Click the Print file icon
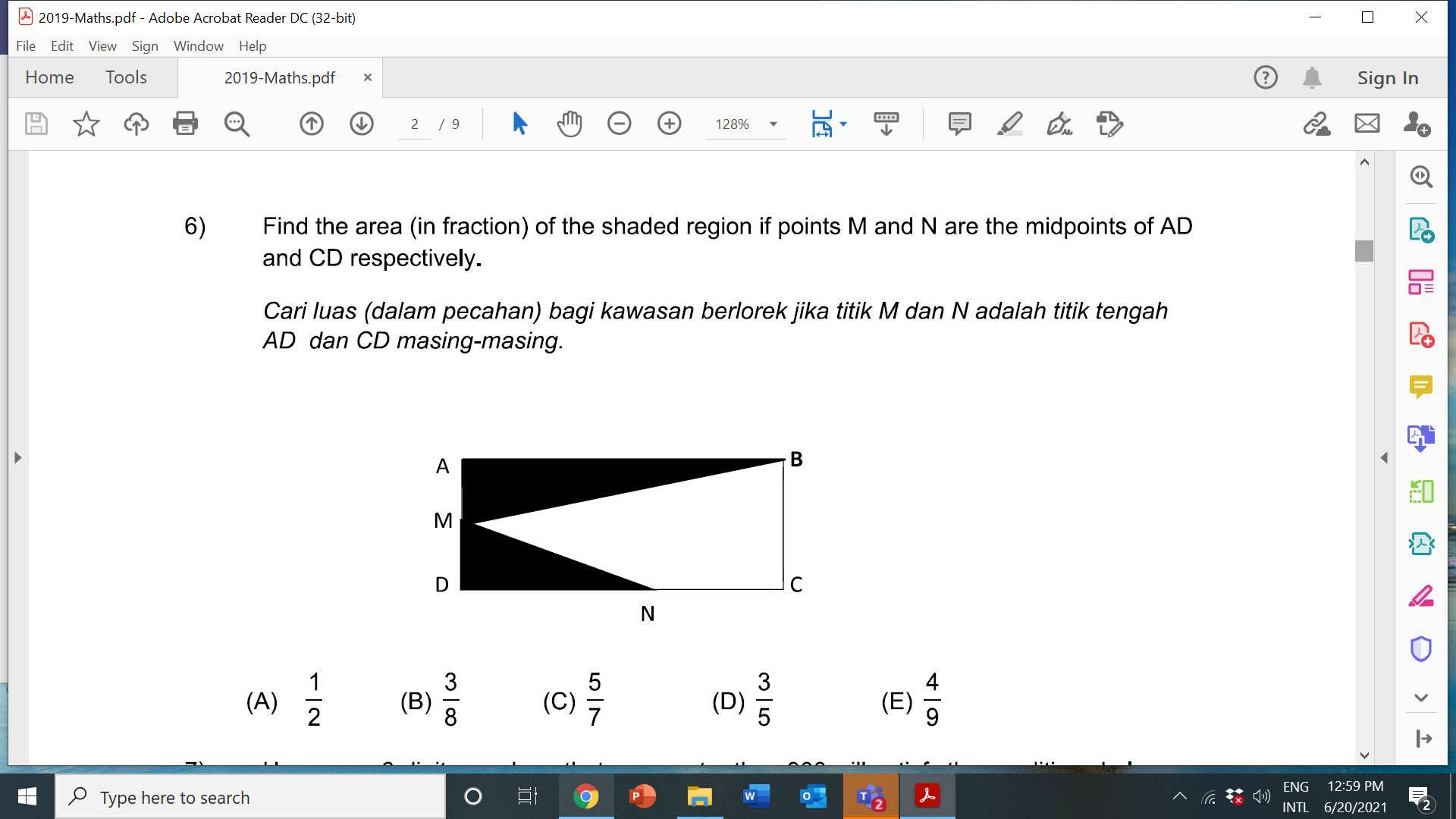 (x=185, y=124)
